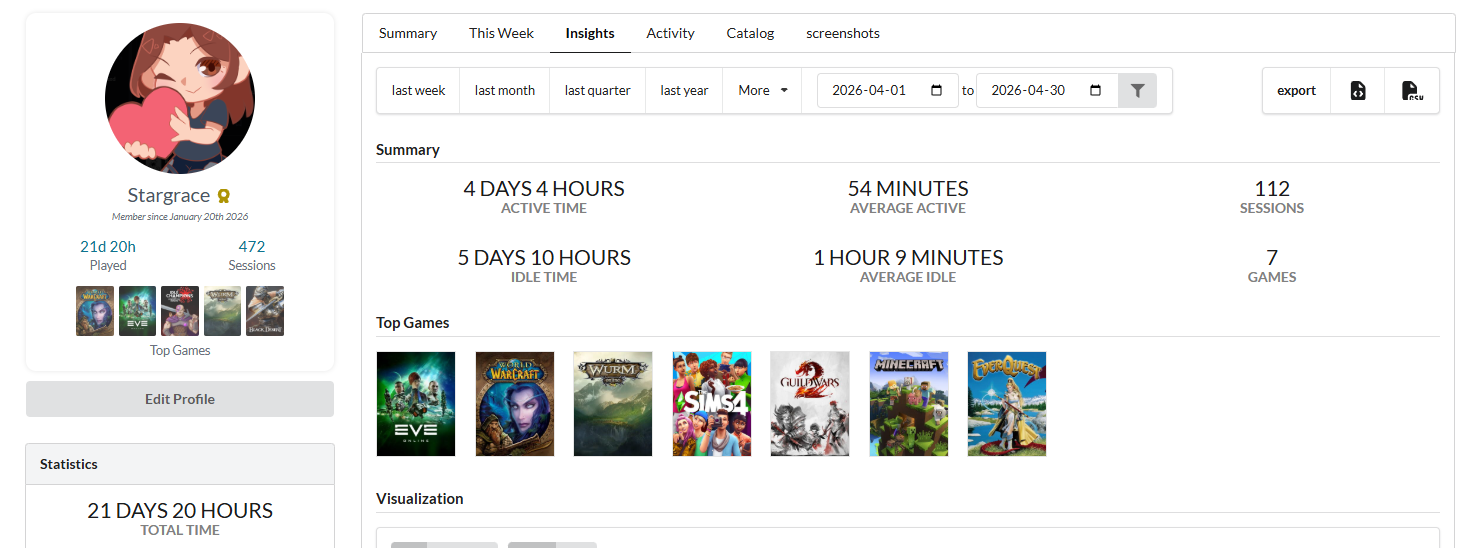The image size is (1467, 548).
Task: Open Wurm cover in Insights Top Games
Action: click(613, 404)
